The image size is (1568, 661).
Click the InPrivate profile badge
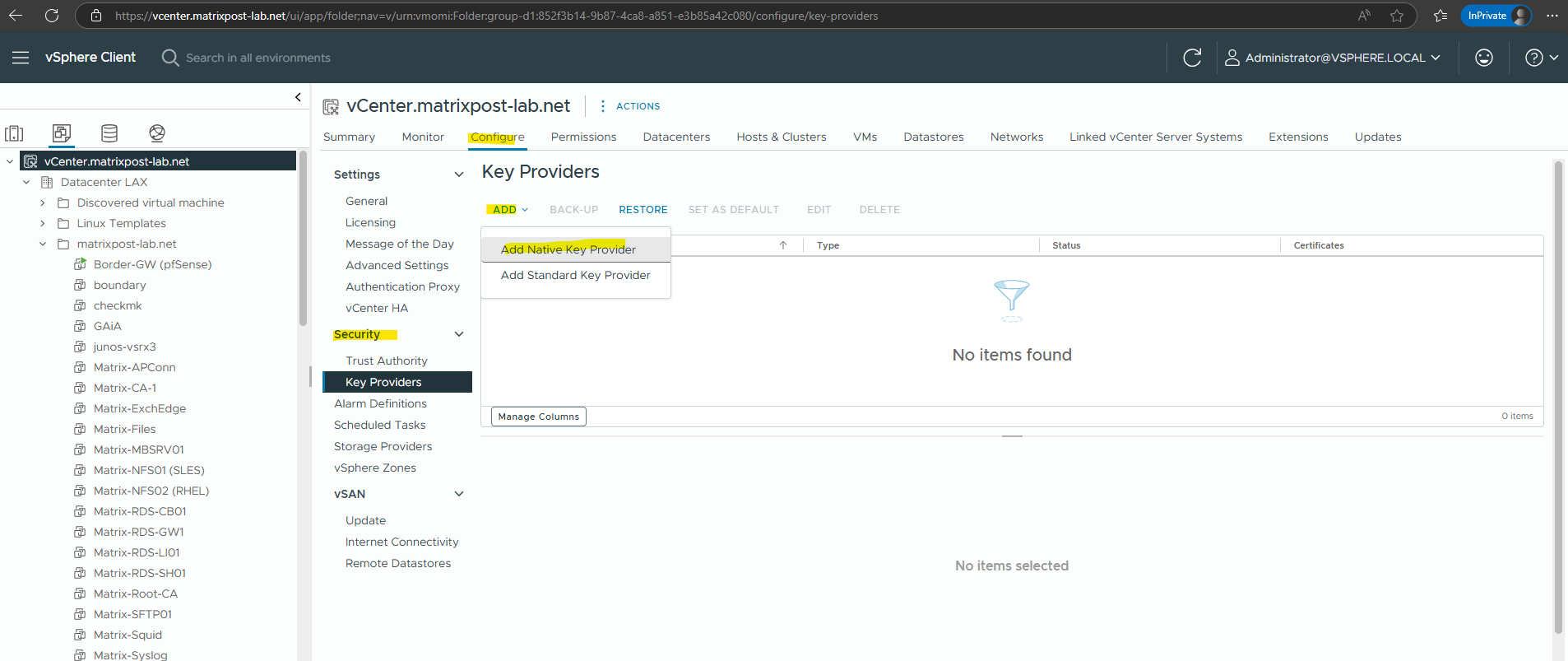coord(1496,16)
